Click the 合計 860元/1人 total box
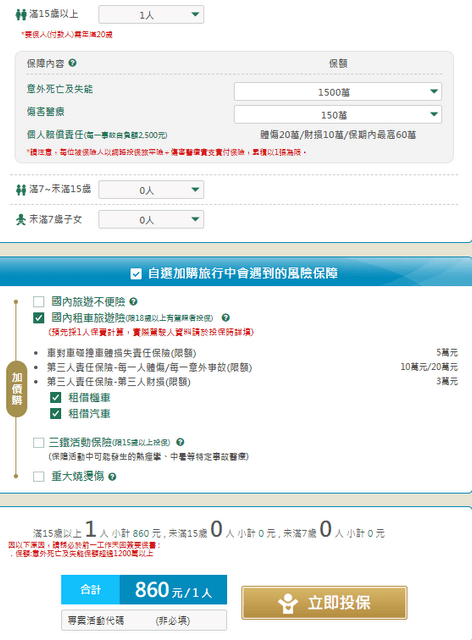The height and width of the screenshot is (640, 472). (x=144, y=589)
